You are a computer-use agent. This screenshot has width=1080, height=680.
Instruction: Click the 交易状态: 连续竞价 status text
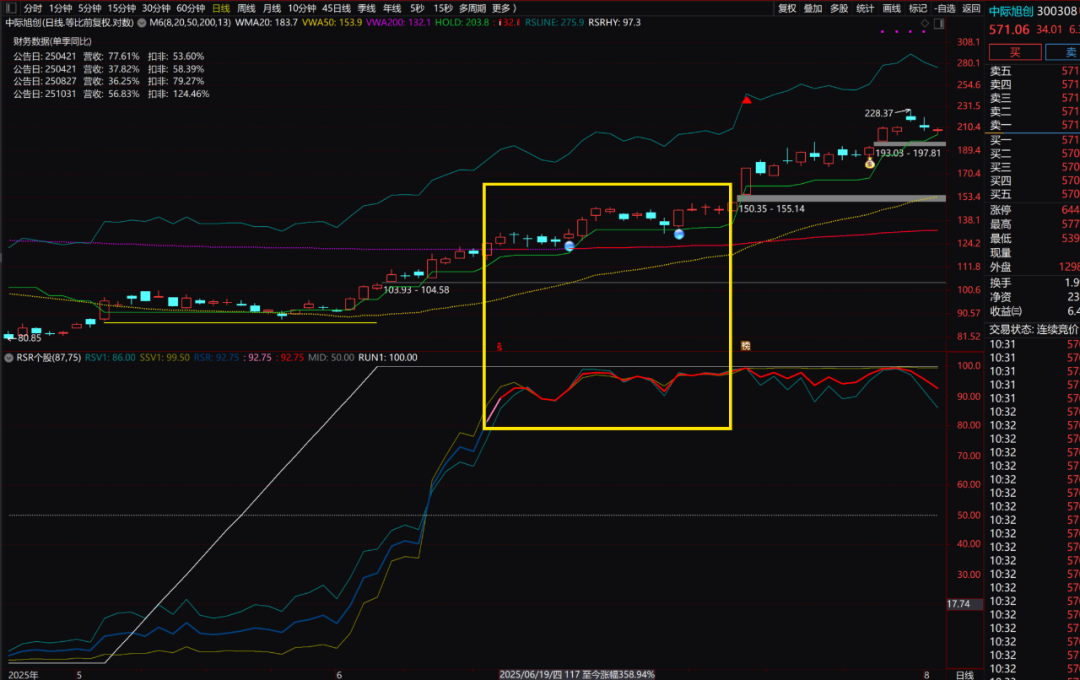coord(1034,329)
